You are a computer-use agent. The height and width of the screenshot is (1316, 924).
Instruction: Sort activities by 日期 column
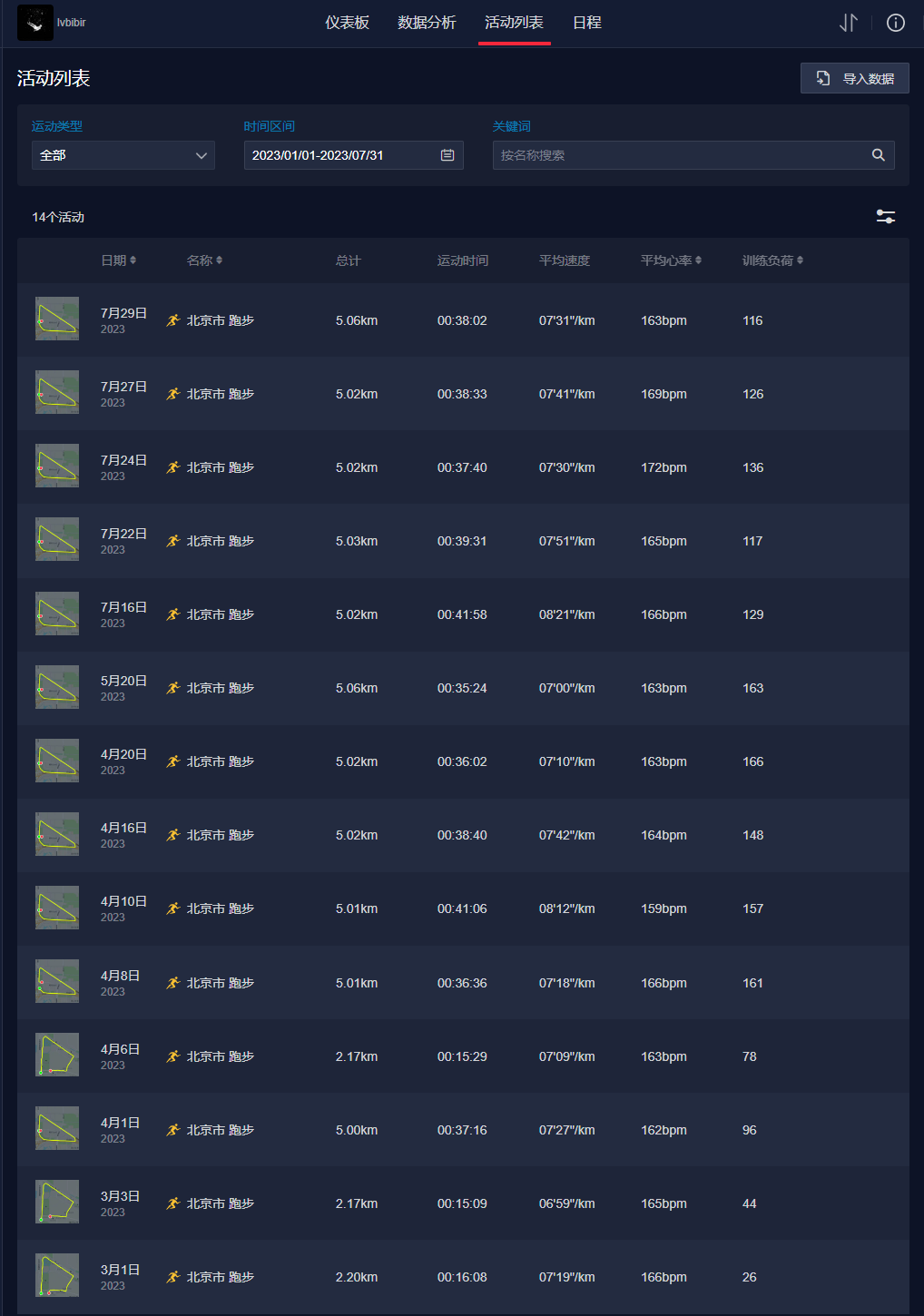point(118,260)
